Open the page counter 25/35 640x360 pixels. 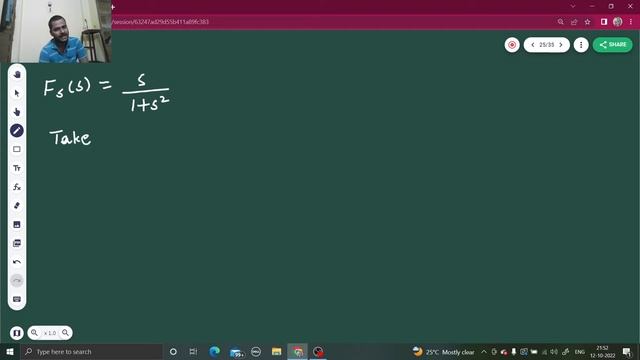click(547, 45)
